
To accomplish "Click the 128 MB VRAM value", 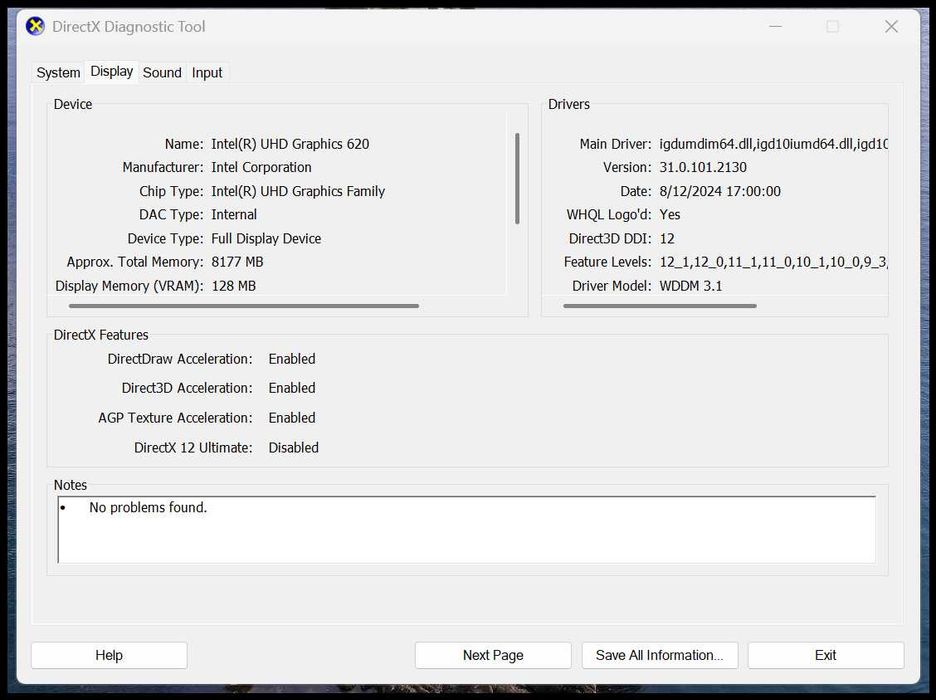I will pyautogui.click(x=233, y=286).
